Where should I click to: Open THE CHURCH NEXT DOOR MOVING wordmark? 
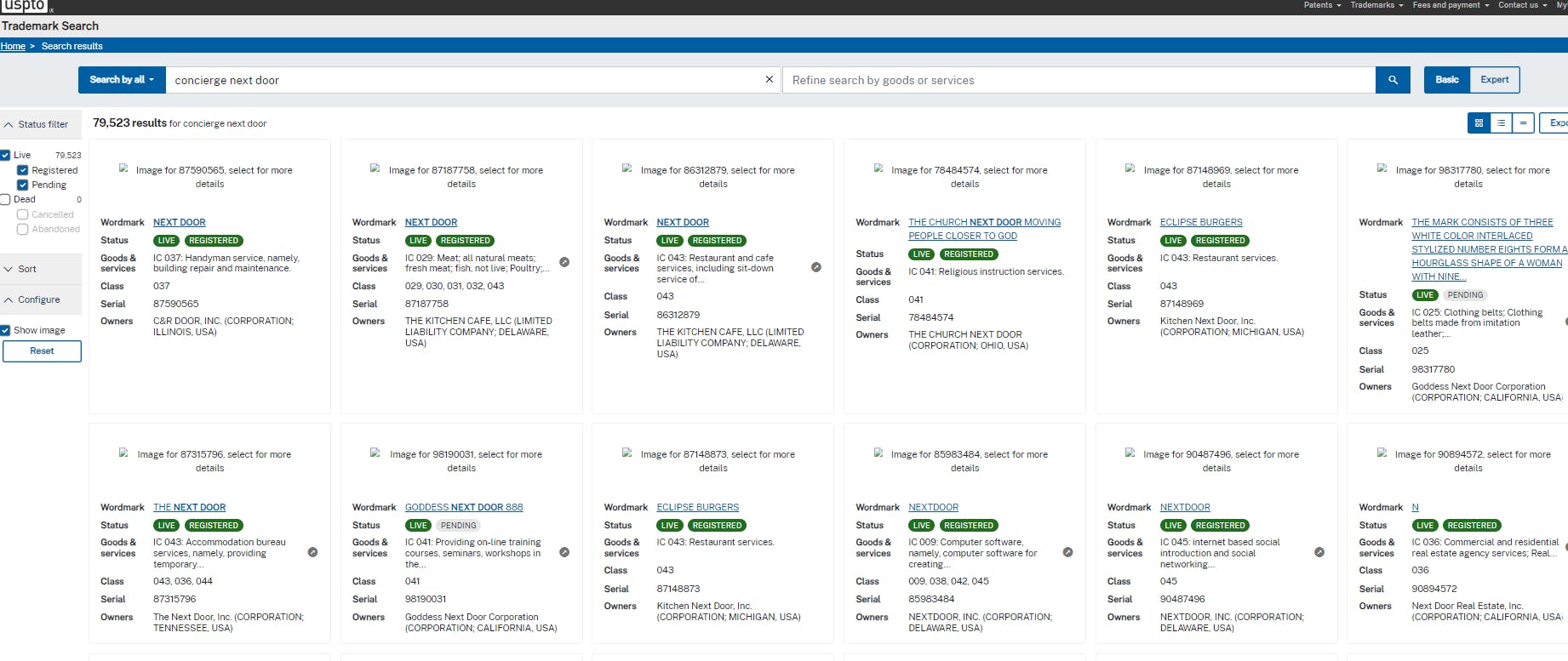click(x=984, y=229)
